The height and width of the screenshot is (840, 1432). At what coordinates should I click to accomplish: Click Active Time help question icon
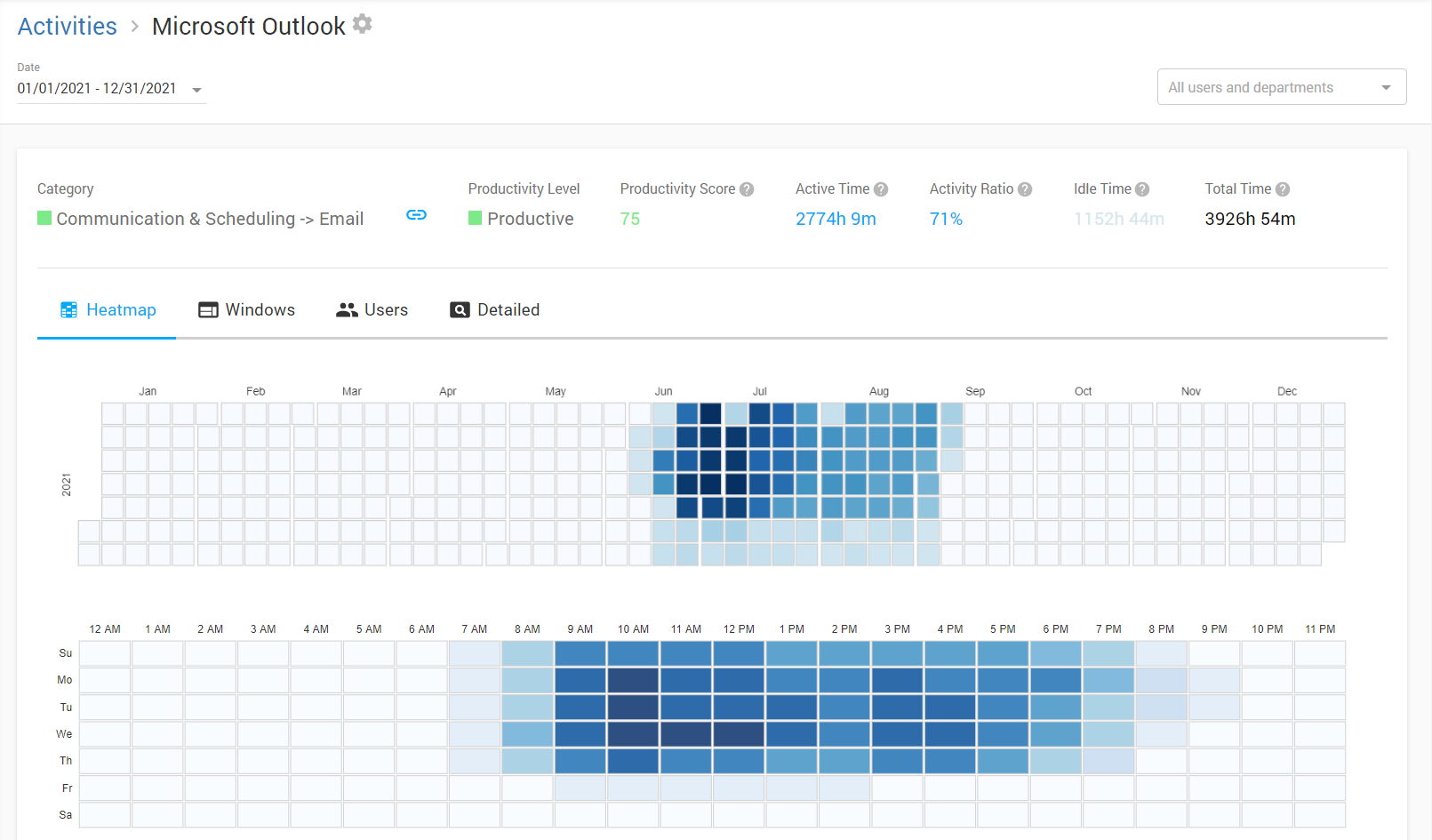point(881,189)
